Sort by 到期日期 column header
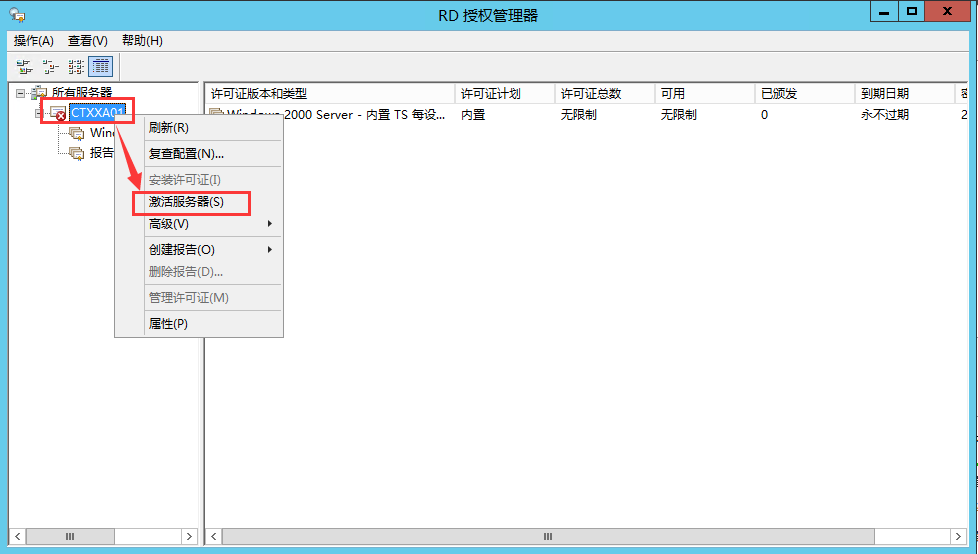The height and width of the screenshot is (554, 978). tap(904, 94)
